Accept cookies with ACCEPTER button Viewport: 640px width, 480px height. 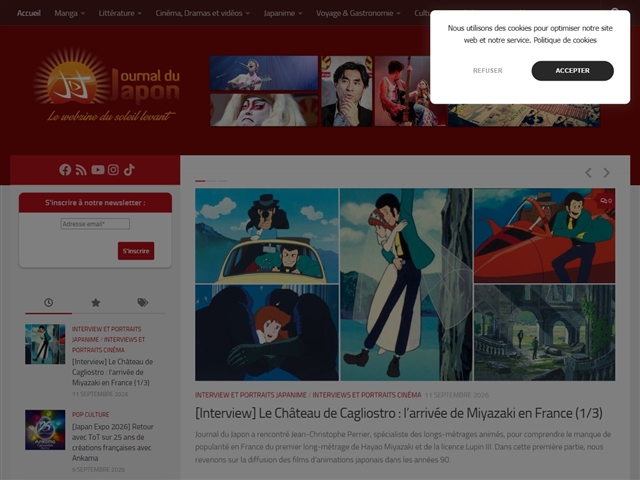click(x=572, y=71)
